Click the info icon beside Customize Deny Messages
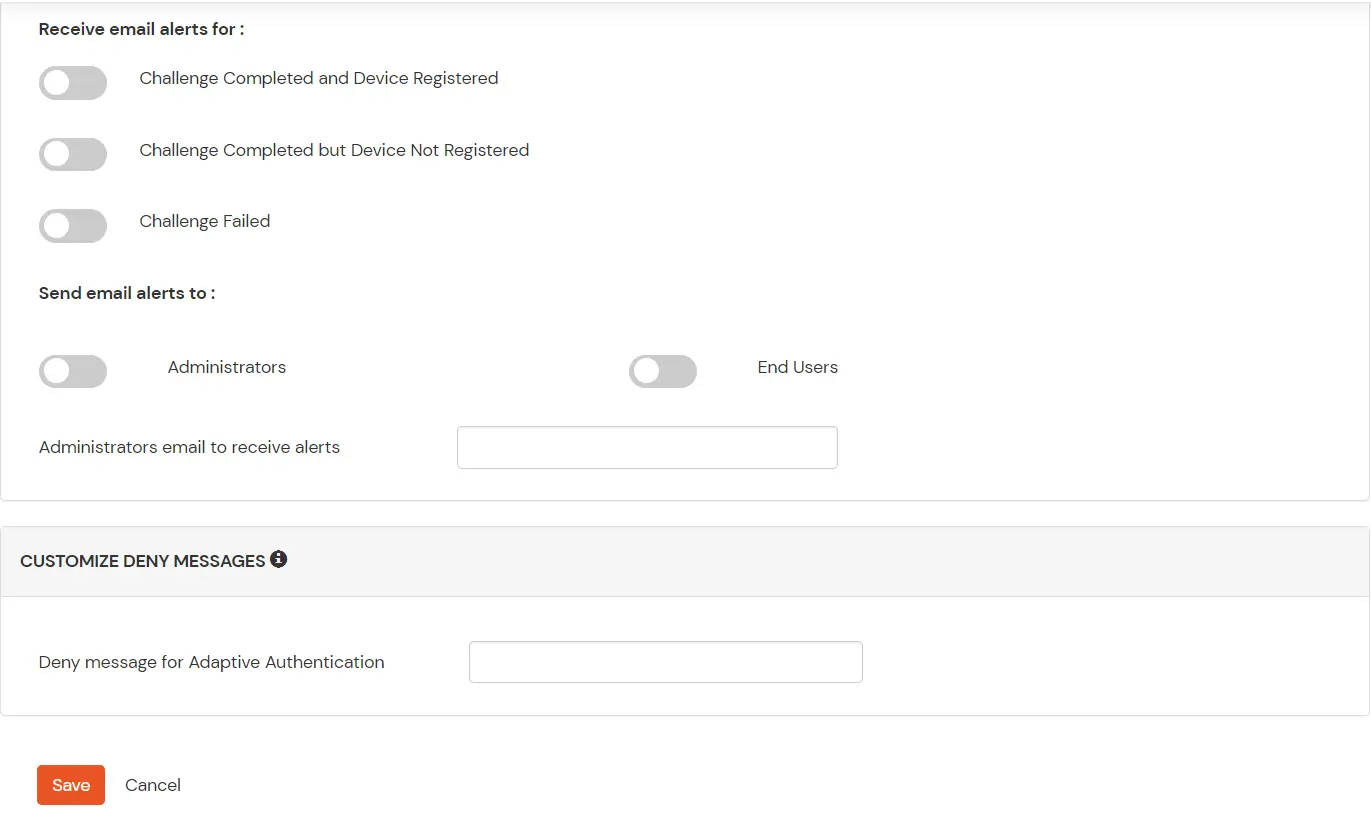 pos(279,559)
